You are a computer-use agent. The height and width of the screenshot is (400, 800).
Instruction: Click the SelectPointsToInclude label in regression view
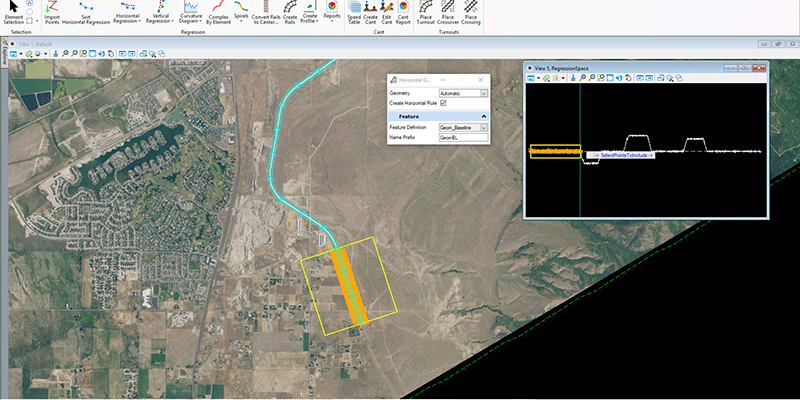pyautogui.click(x=620, y=155)
